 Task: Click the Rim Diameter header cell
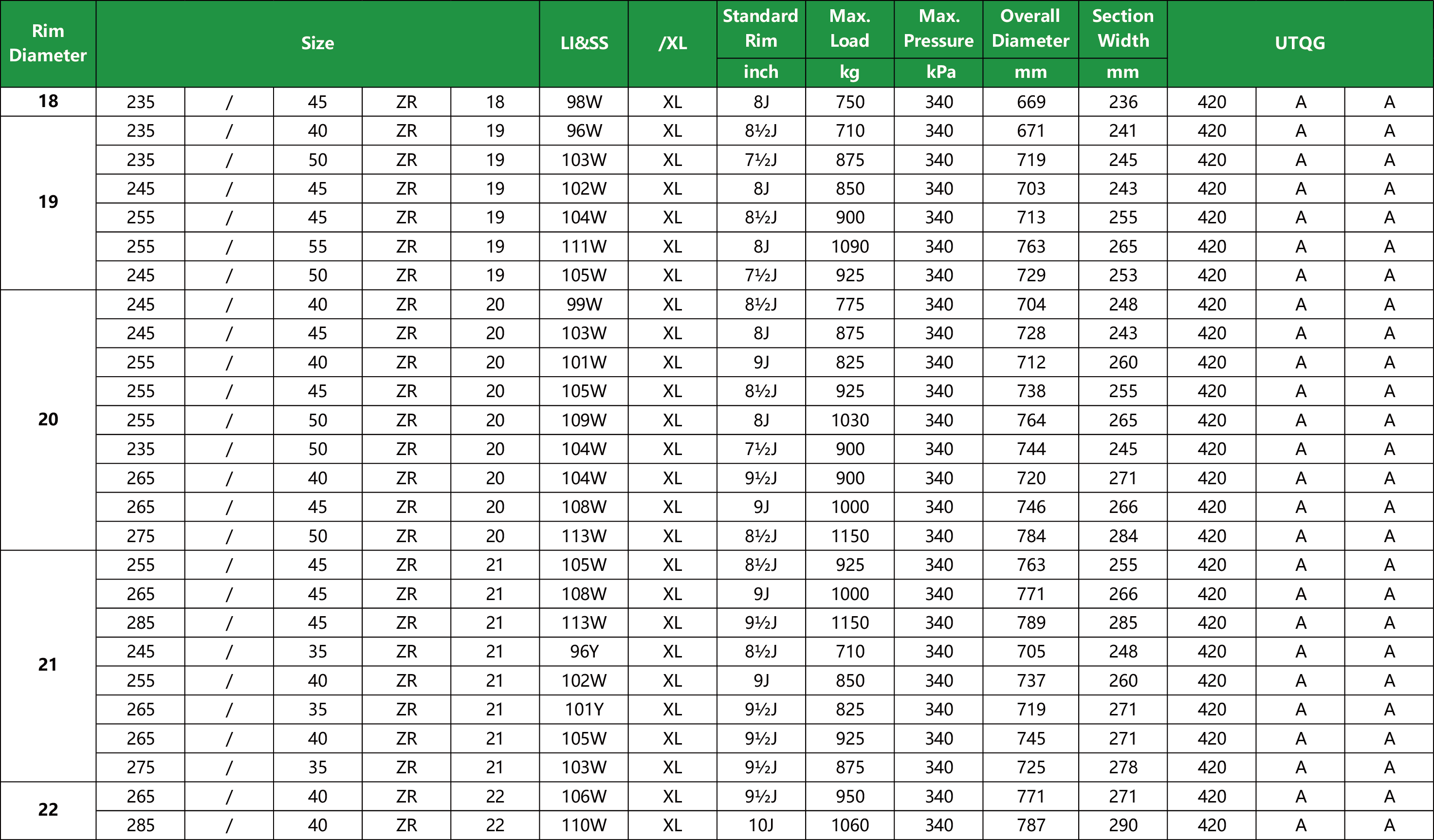tap(48, 43)
